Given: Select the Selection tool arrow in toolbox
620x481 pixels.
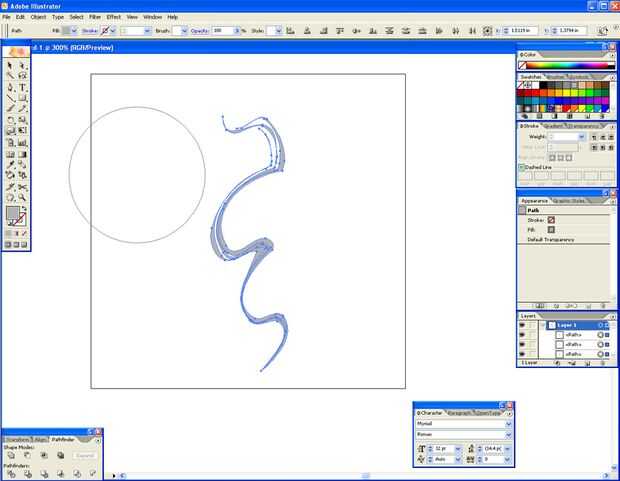Looking at the screenshot, I should tap(10, 65).
